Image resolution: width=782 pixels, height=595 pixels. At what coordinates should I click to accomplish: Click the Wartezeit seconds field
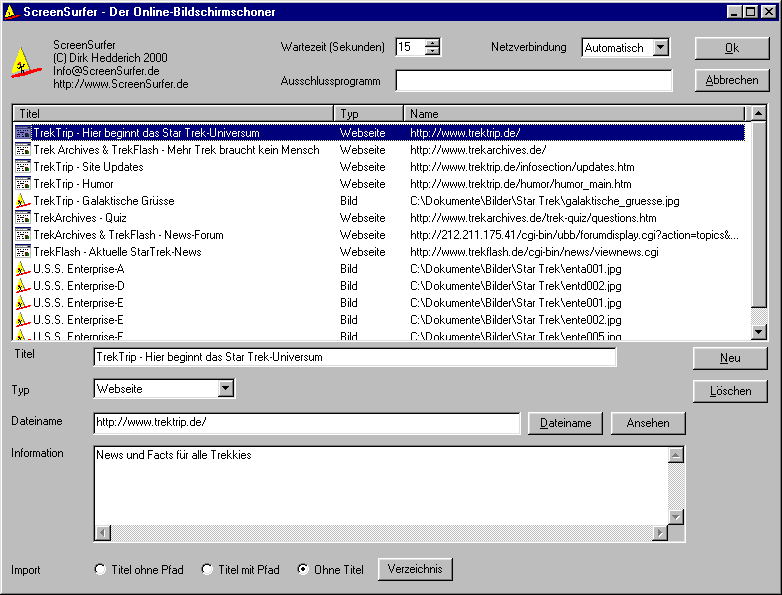point(410,47)
